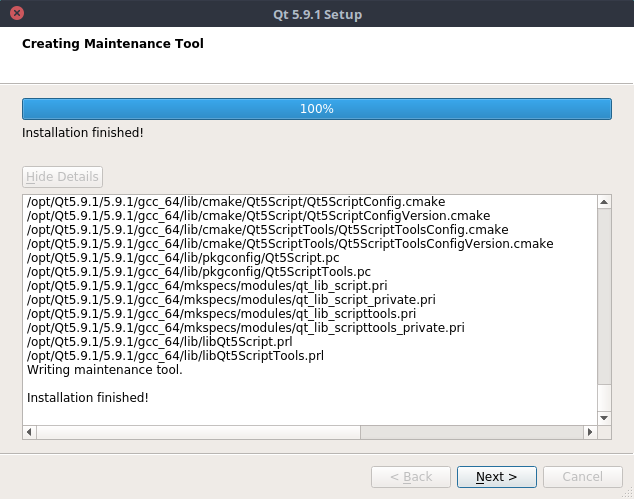The image size is (634, 499).
Task: Select the Qt5ScriptToolsConfigVersion.cmake log line
Action: 290,244
